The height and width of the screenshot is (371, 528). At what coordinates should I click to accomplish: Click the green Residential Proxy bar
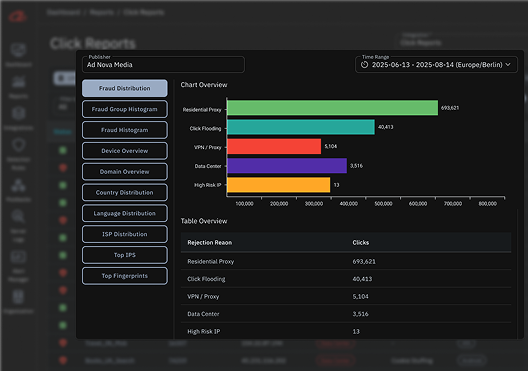click(x=333, y=108)
